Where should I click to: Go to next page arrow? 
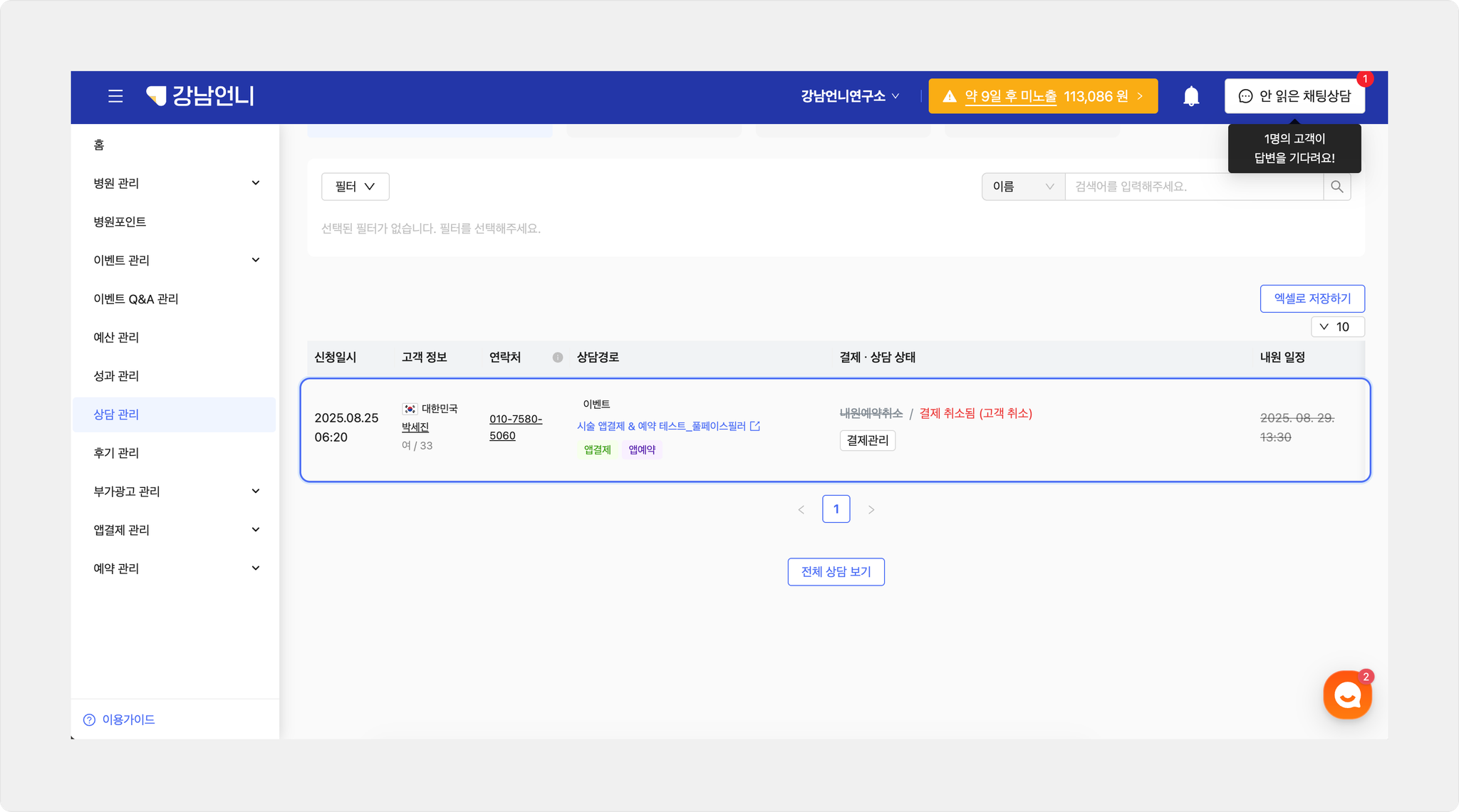(871, 509)
